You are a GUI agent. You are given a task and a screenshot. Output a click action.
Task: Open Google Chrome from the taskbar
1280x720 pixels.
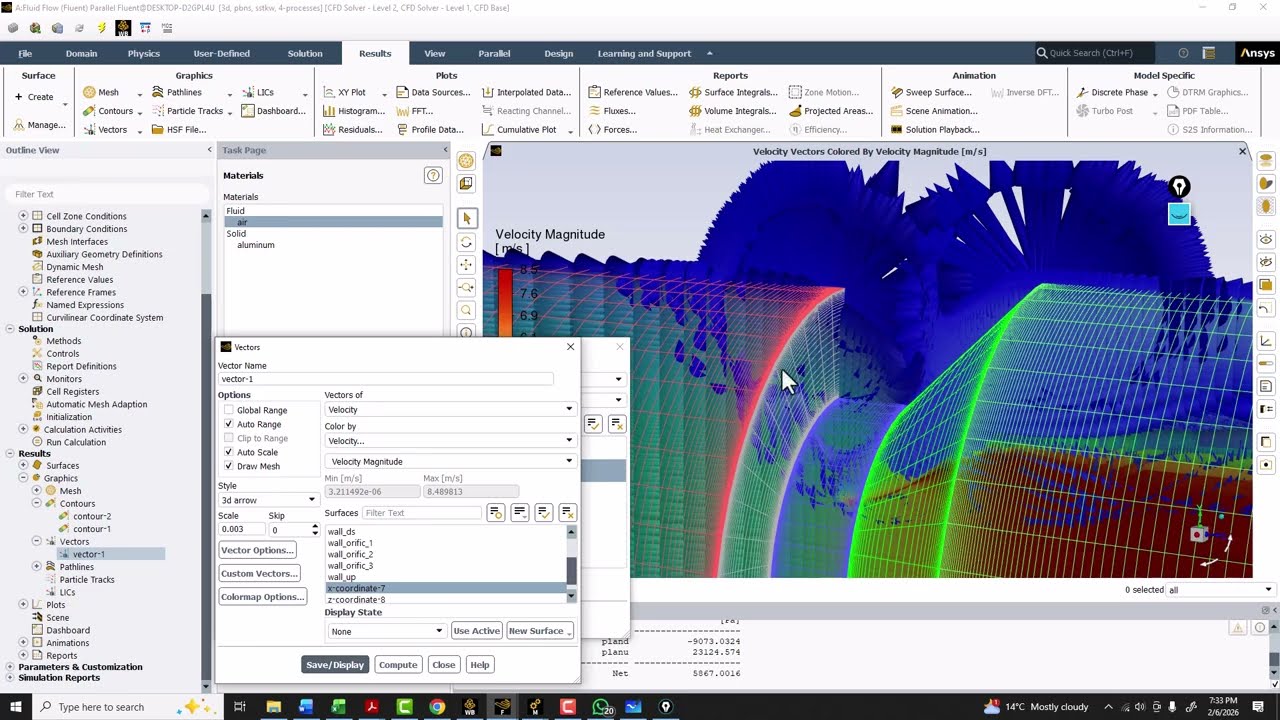click(x=437, y=707)
